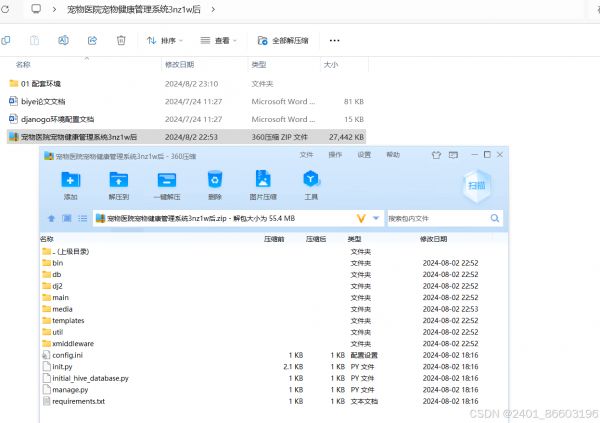The width and height of the screenshot is (600, 423).
Task: Switch to list view in 360压缩 path bar
Action: tap(83, 218)
